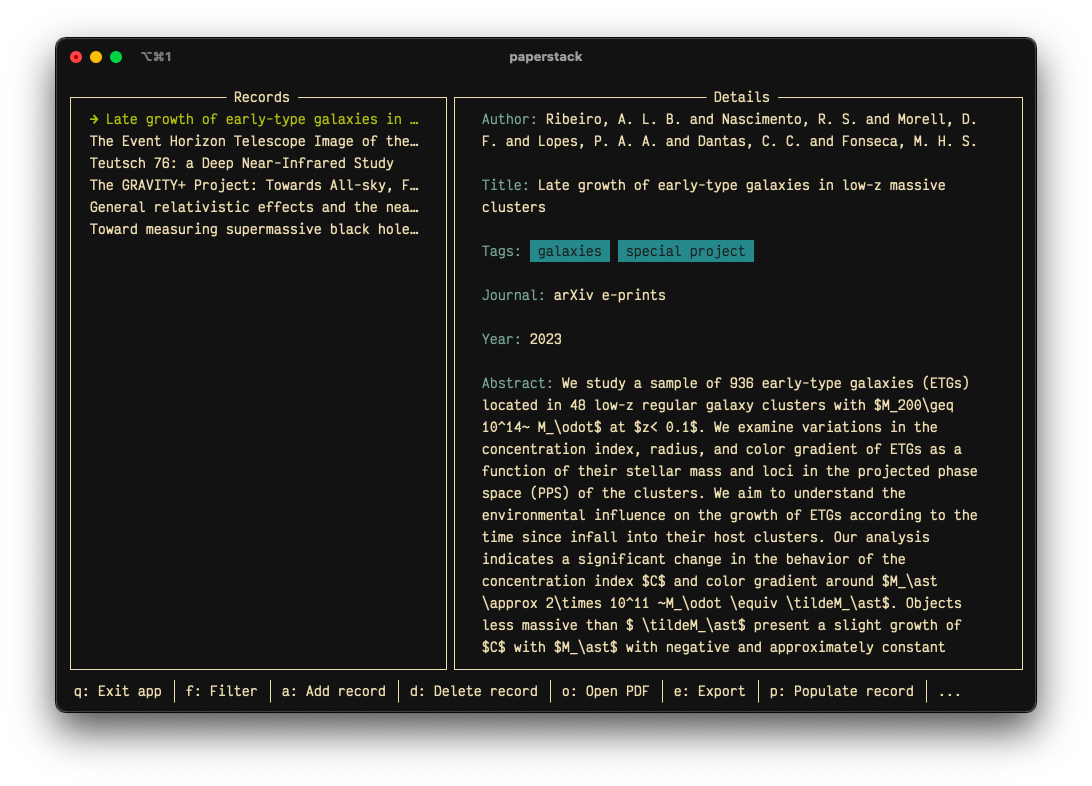Click the "e: Export" command

[710, 691]
